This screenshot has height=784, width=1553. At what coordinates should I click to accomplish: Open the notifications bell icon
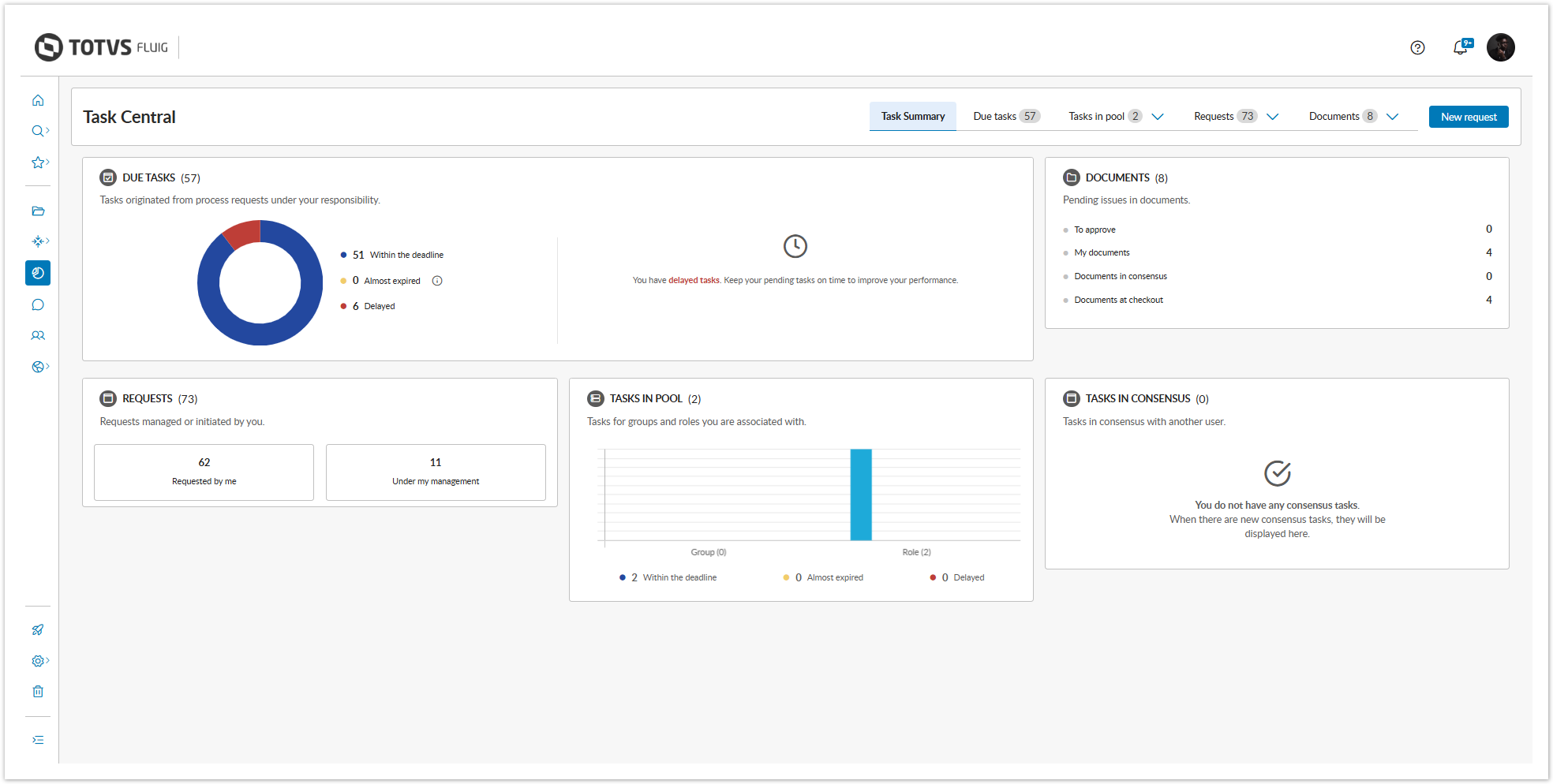coord(1461,48)
